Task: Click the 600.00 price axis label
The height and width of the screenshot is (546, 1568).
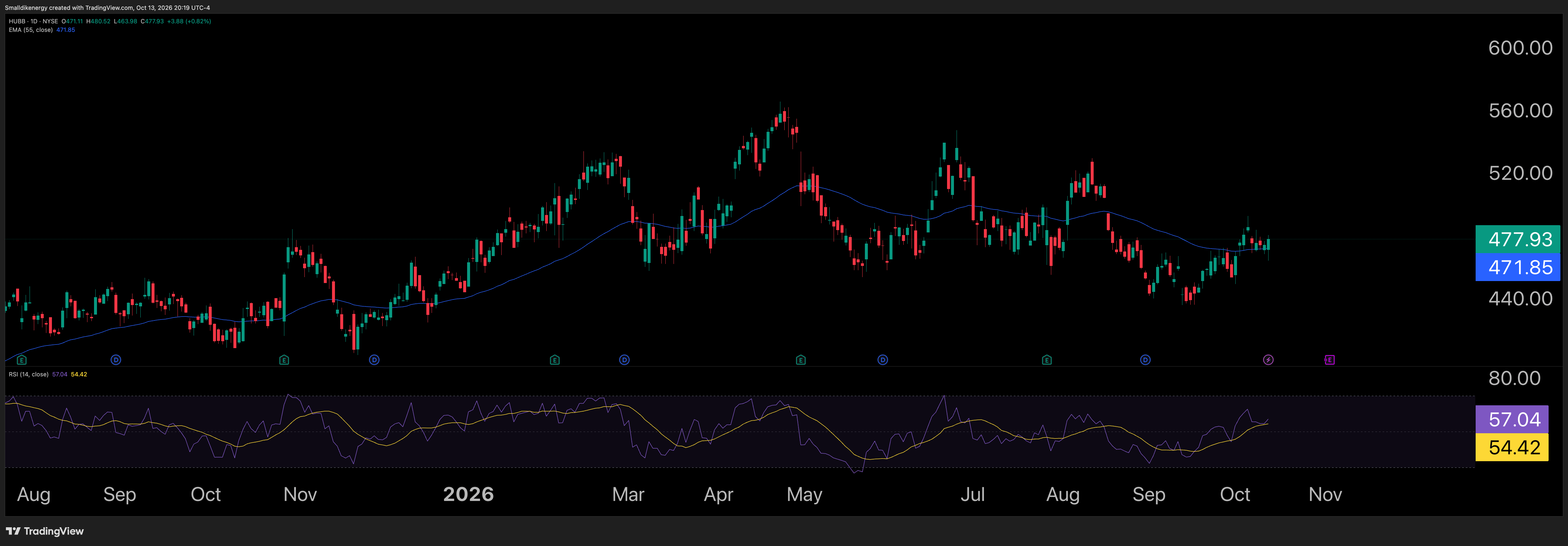Action: coord(1520,47)
